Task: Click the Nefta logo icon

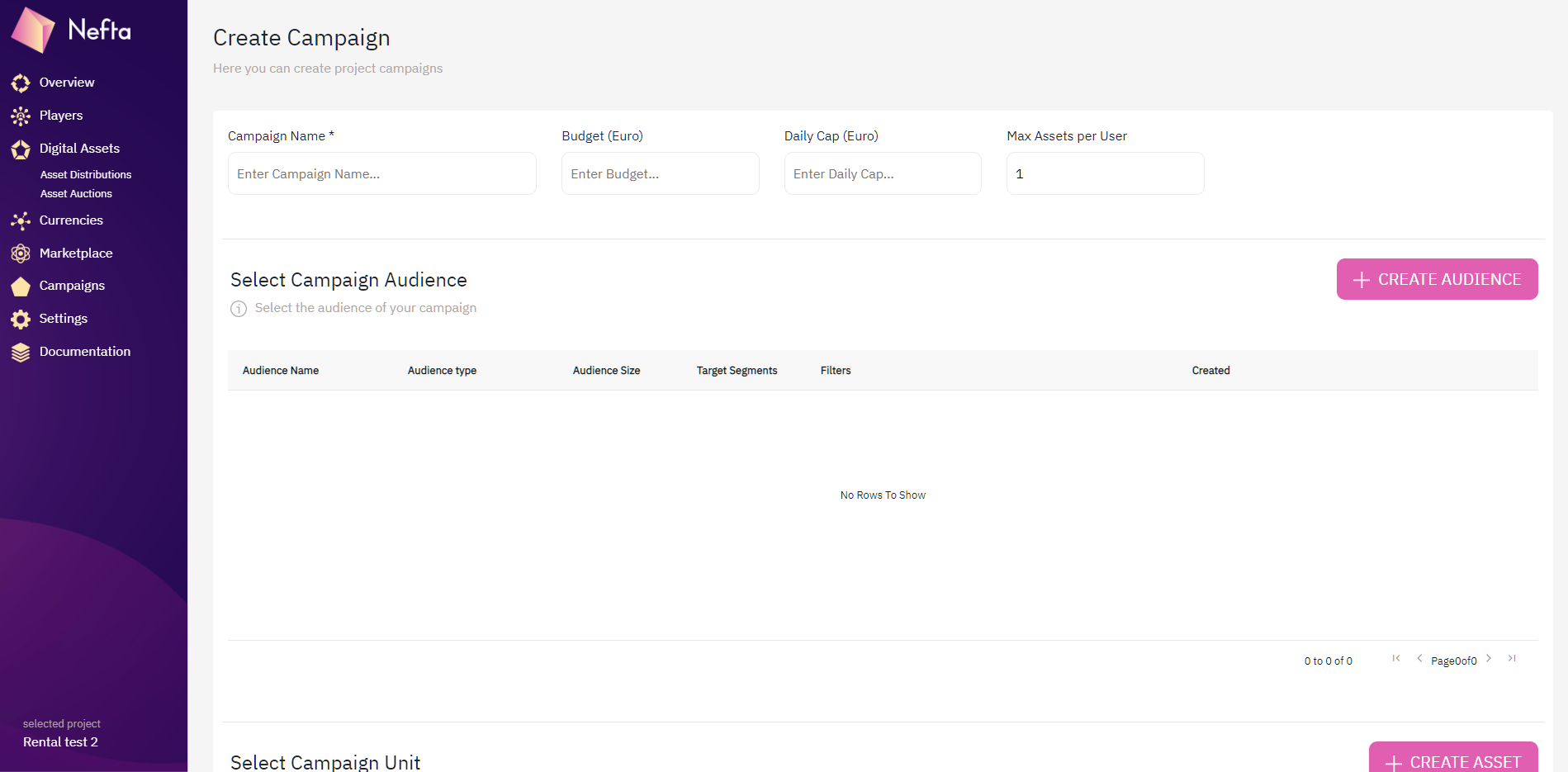Action: (x=33, y=30)
